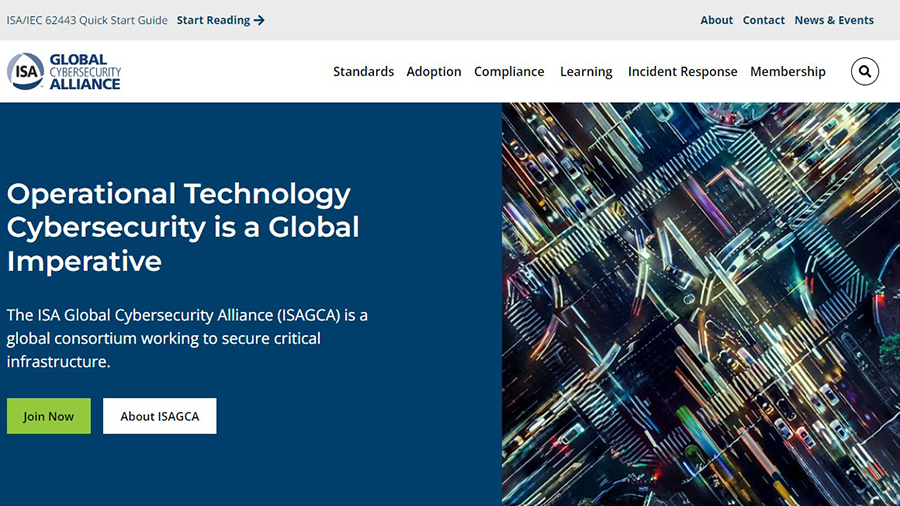Image resolution: width=900 pixels, height=506 pixels.
Task: Click the Start Reading arrow link
Action: click(220, 20)
